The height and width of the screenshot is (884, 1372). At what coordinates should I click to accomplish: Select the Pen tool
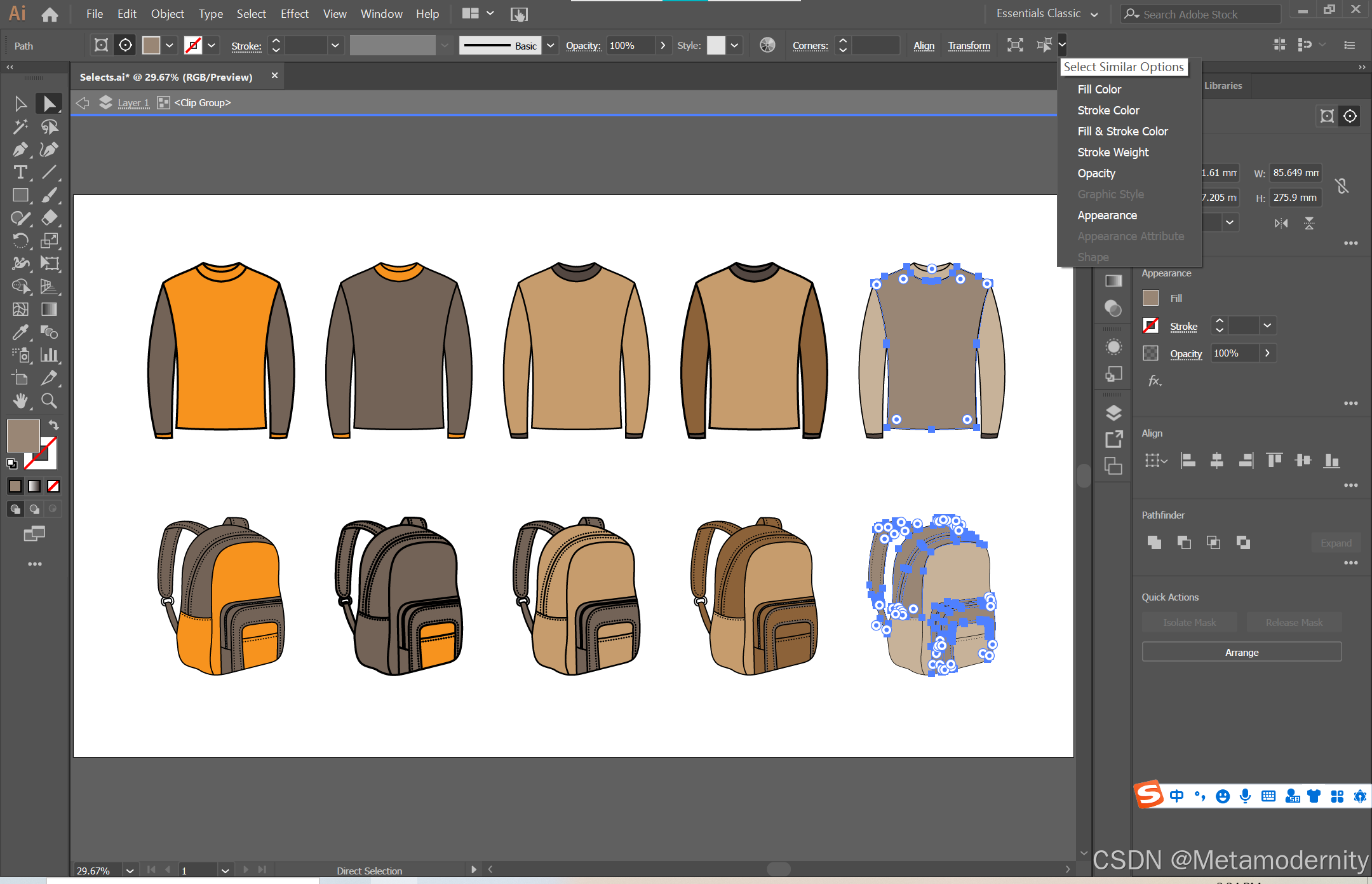click(20, 149)
